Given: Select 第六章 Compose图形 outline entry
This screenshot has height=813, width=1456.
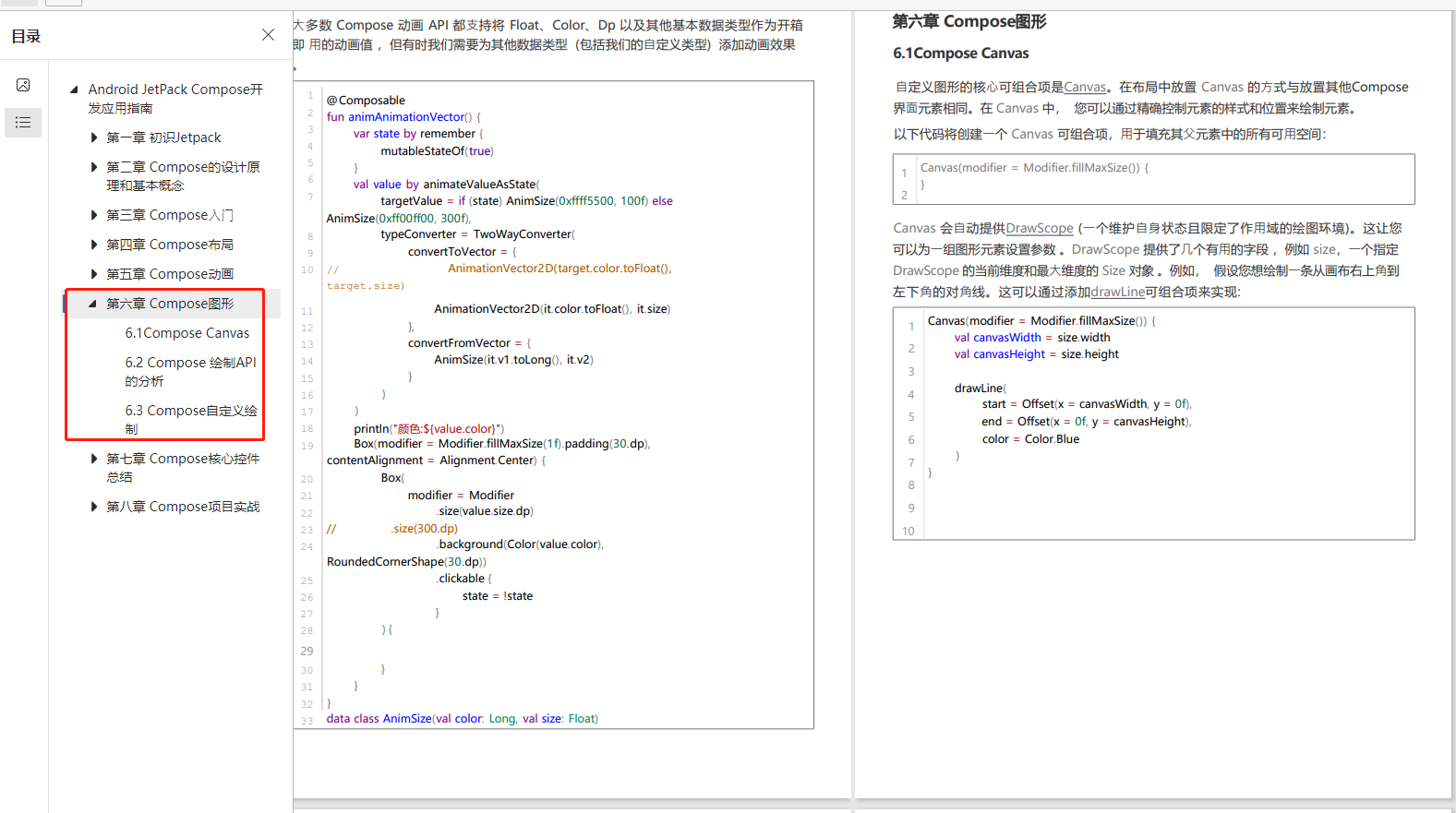Looking at the screenshot, I should tap(170, 304).
